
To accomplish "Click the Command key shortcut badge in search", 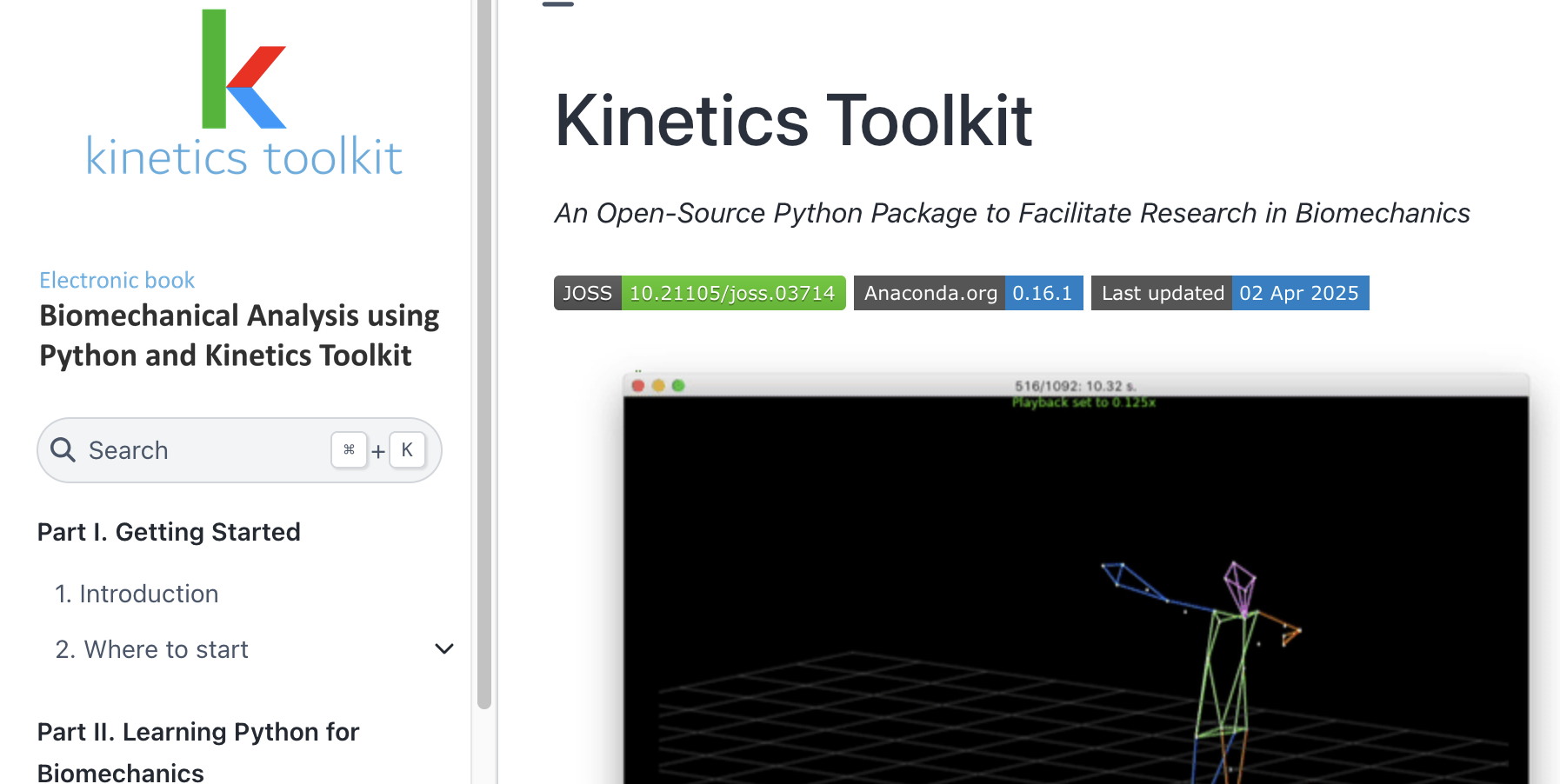I will pyautogui.click(x=349, y=450).
